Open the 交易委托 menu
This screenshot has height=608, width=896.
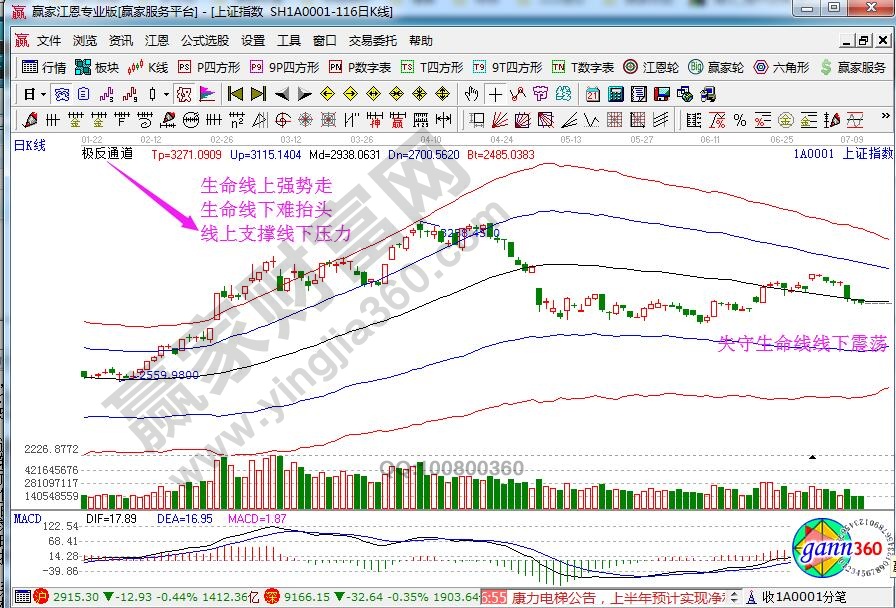372,41
